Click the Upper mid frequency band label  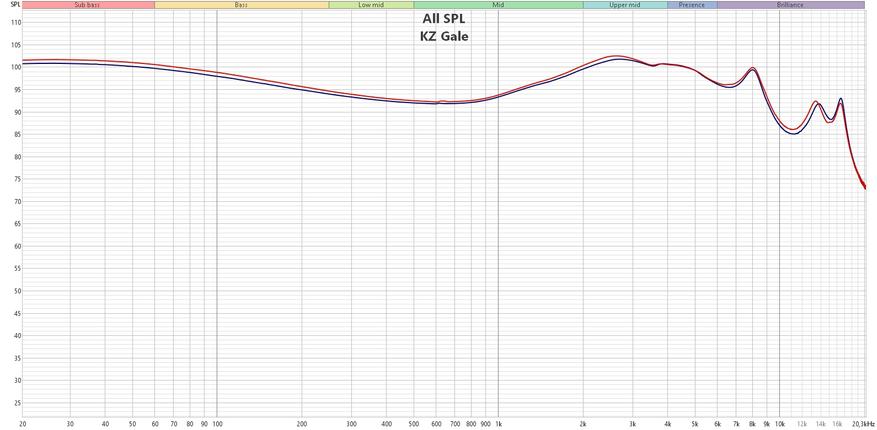(625, 4)
